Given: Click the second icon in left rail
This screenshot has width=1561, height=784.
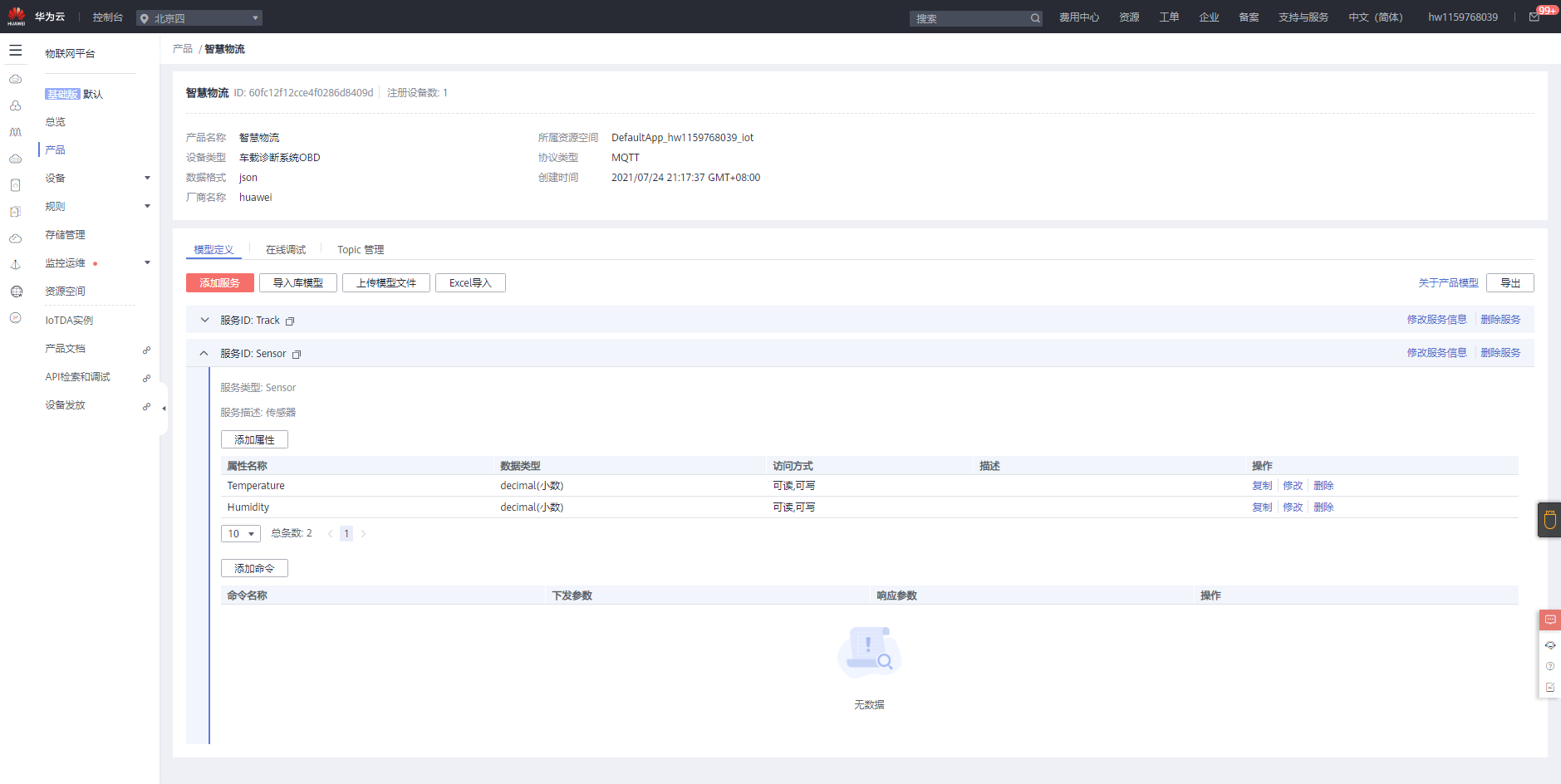Looking at the screenshot, I should click(x=15, y=105).
